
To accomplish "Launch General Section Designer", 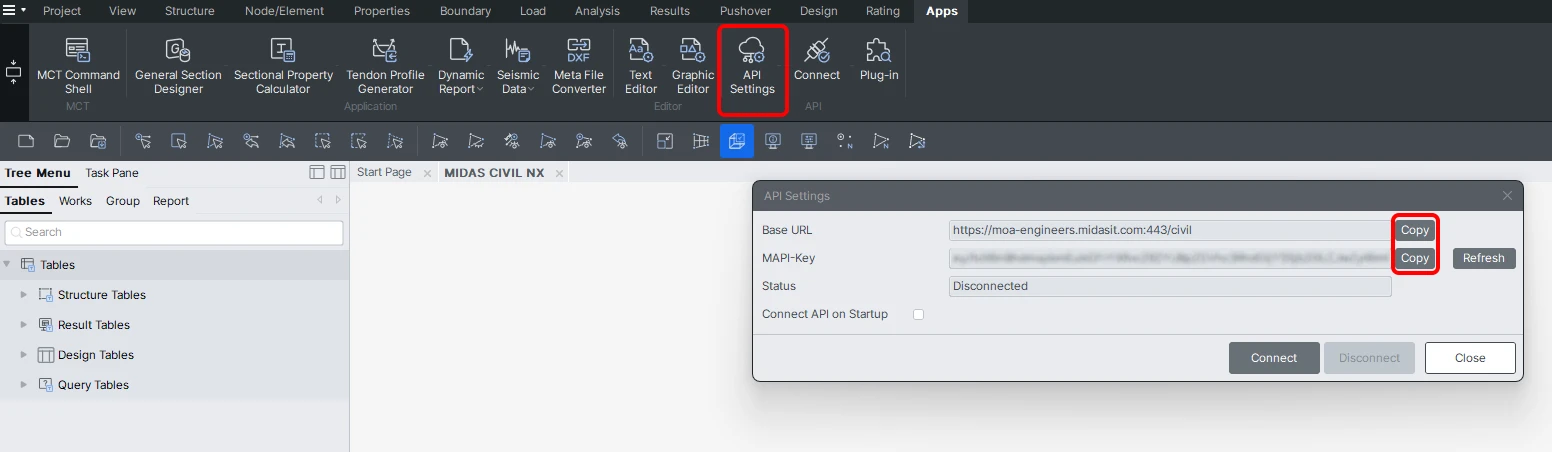I will [178, 66].
